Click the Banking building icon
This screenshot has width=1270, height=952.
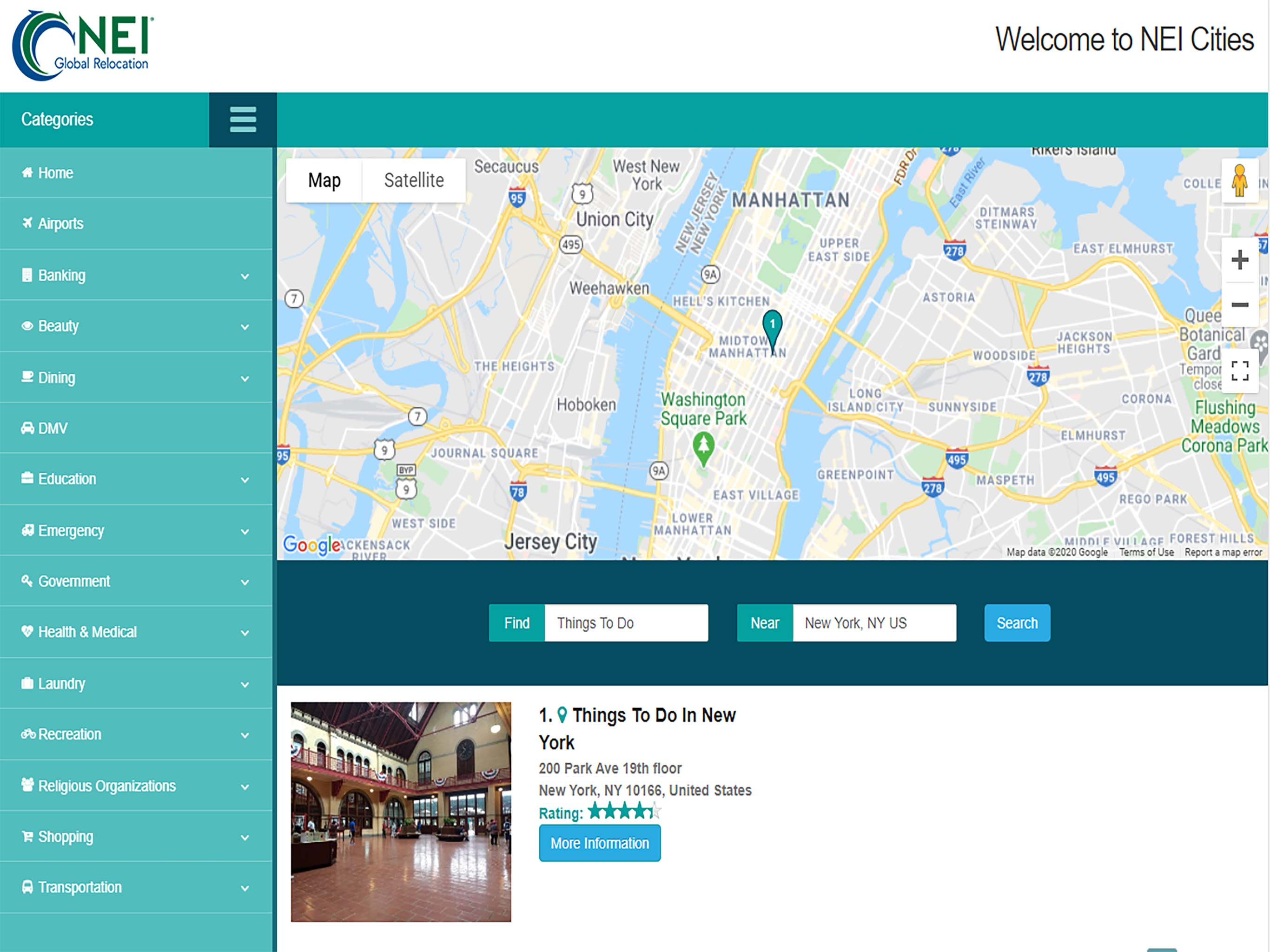(x=27, y=274)
